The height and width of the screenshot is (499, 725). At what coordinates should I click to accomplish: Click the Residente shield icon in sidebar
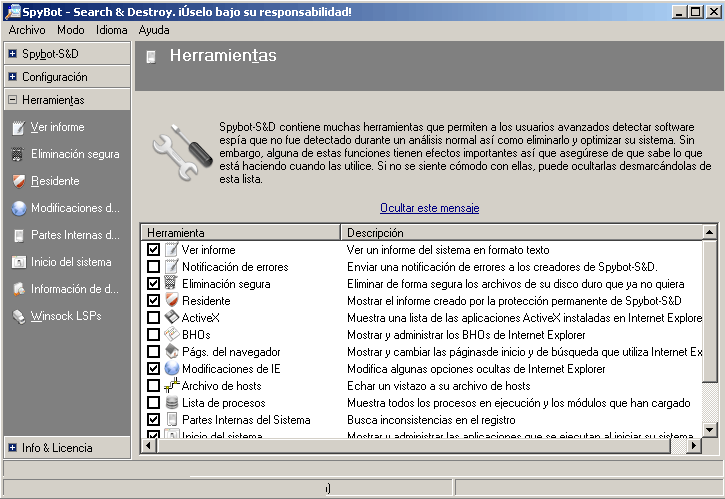(x=18, y=182)
